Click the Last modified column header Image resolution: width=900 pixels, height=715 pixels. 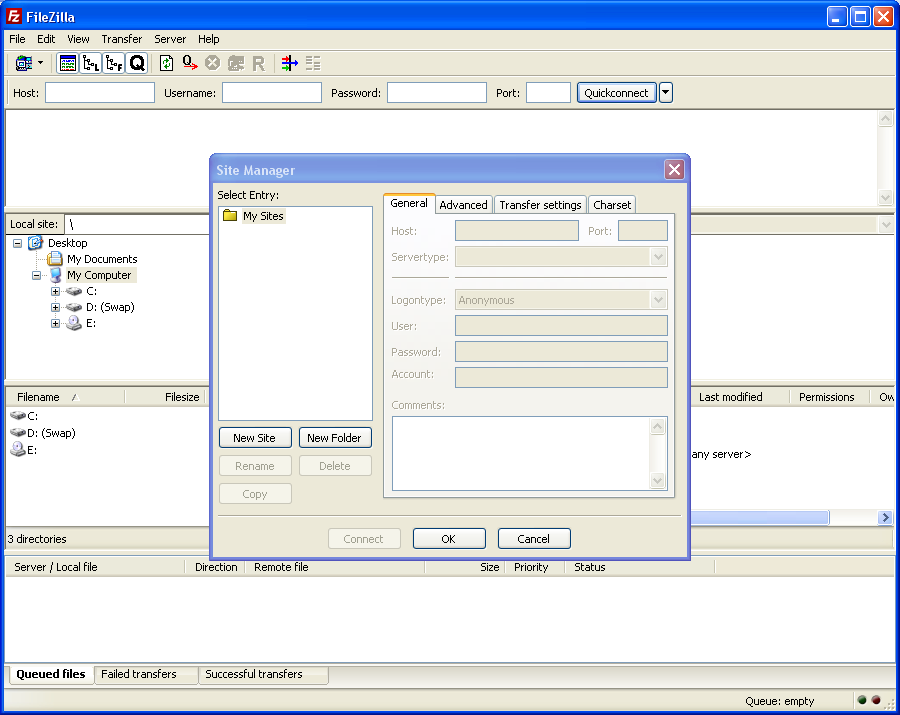coord(739,397)
